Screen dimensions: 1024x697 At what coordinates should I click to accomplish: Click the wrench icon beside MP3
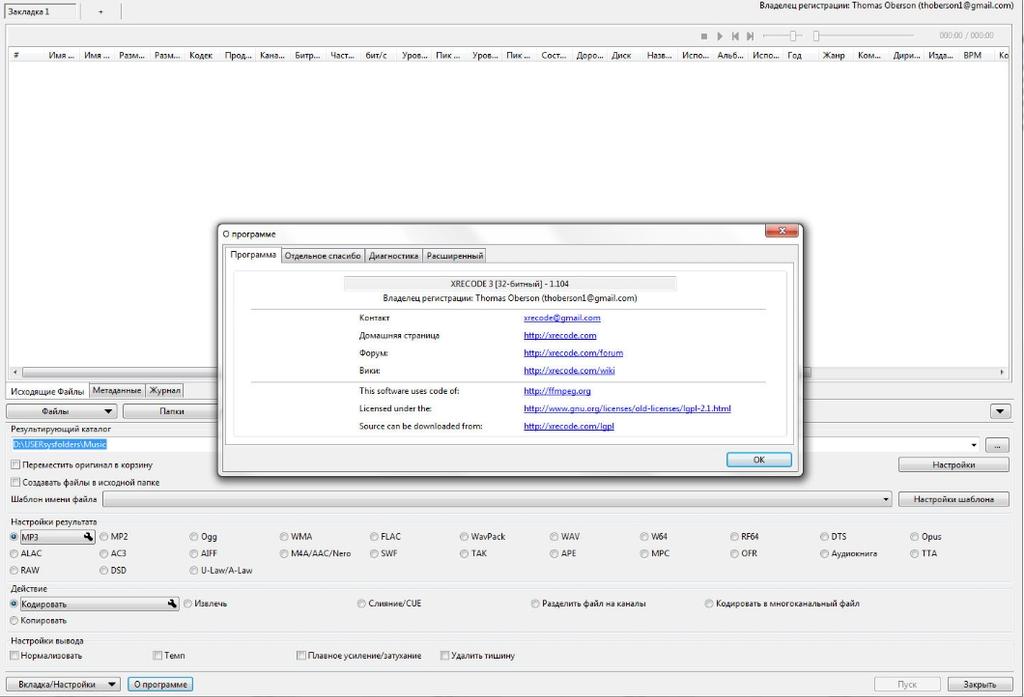pyautogui.click(x=88, y=536)
